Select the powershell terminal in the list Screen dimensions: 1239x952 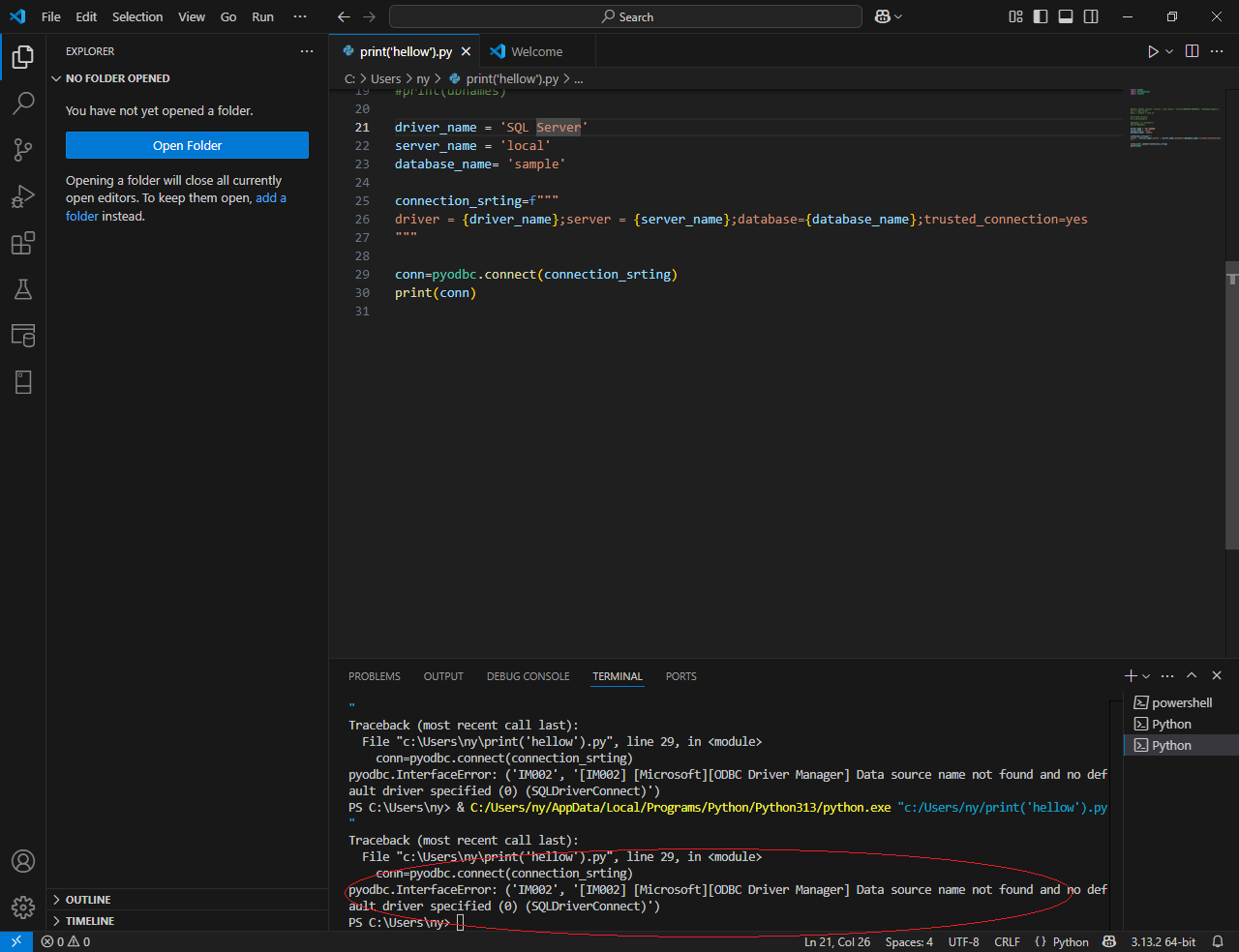1181,702
